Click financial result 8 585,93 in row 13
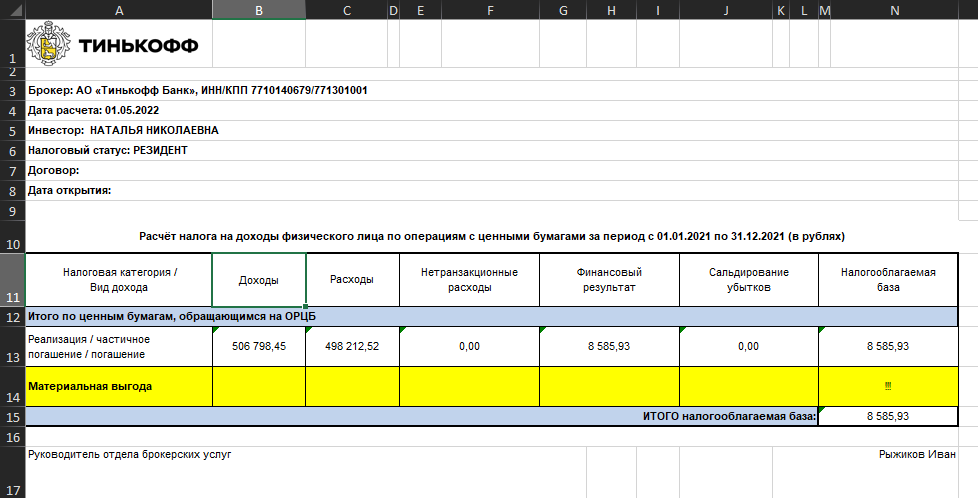The height and width of the screenshot is (498, 978). coord(609,346)
